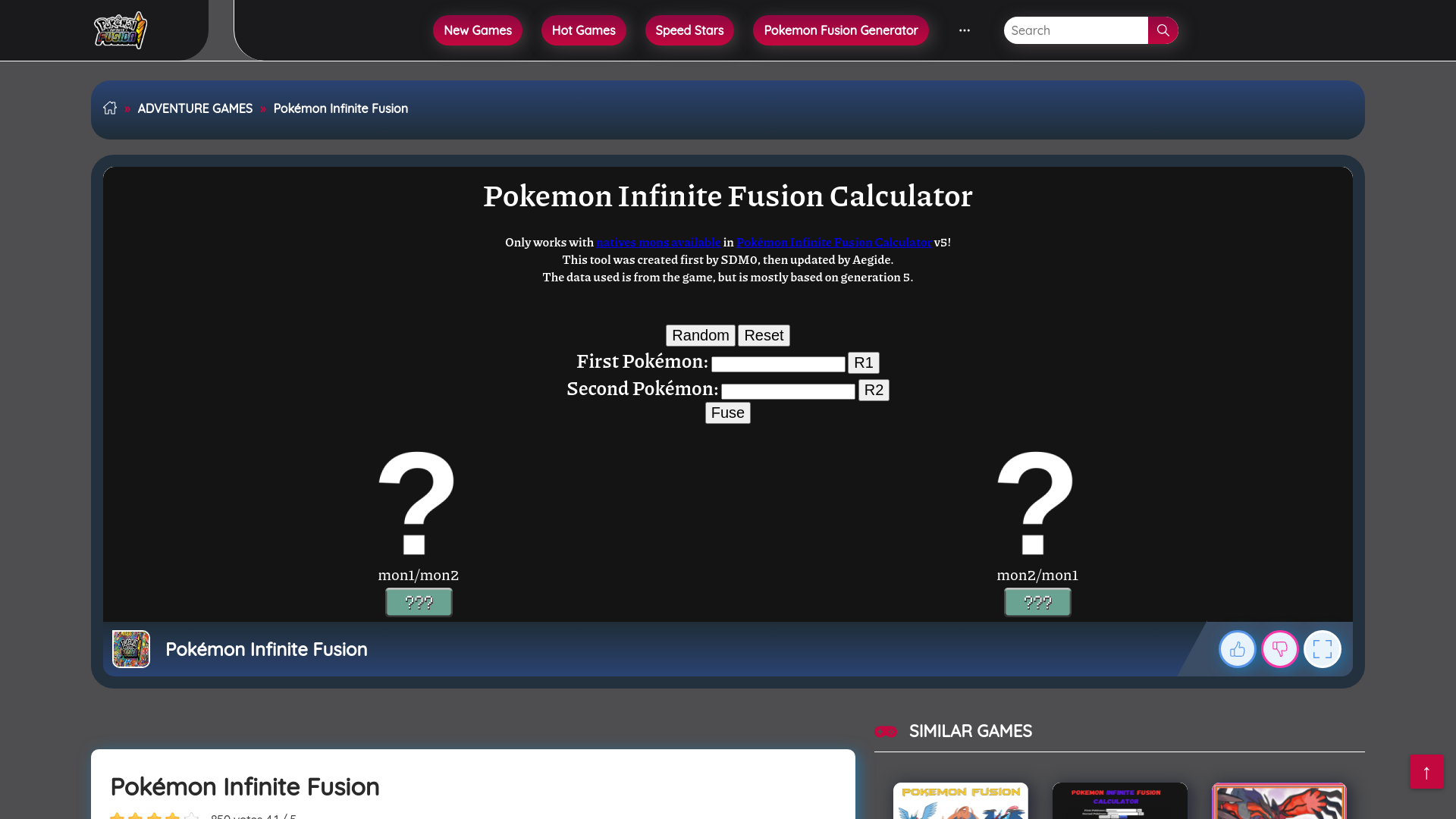
Task: Click Pokémon Infinite Fusion breadcrumb
Action: pos(340,108)
